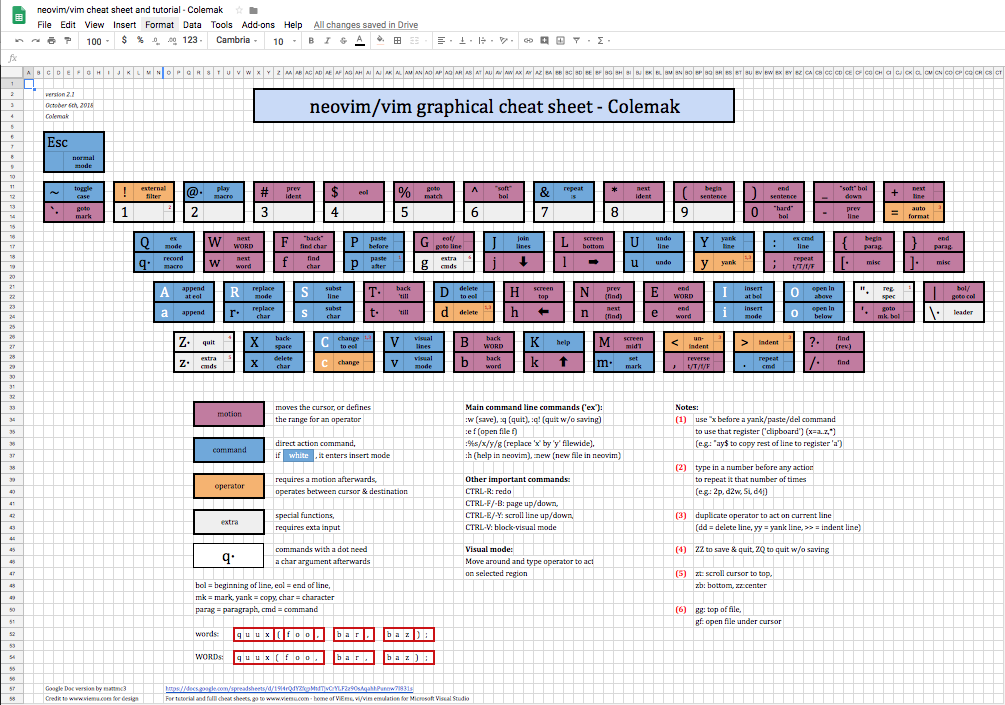The height and width of the screenshot is (705, 1005).
Task: Toggle italic formatting
Action: [x=327, y=41]
